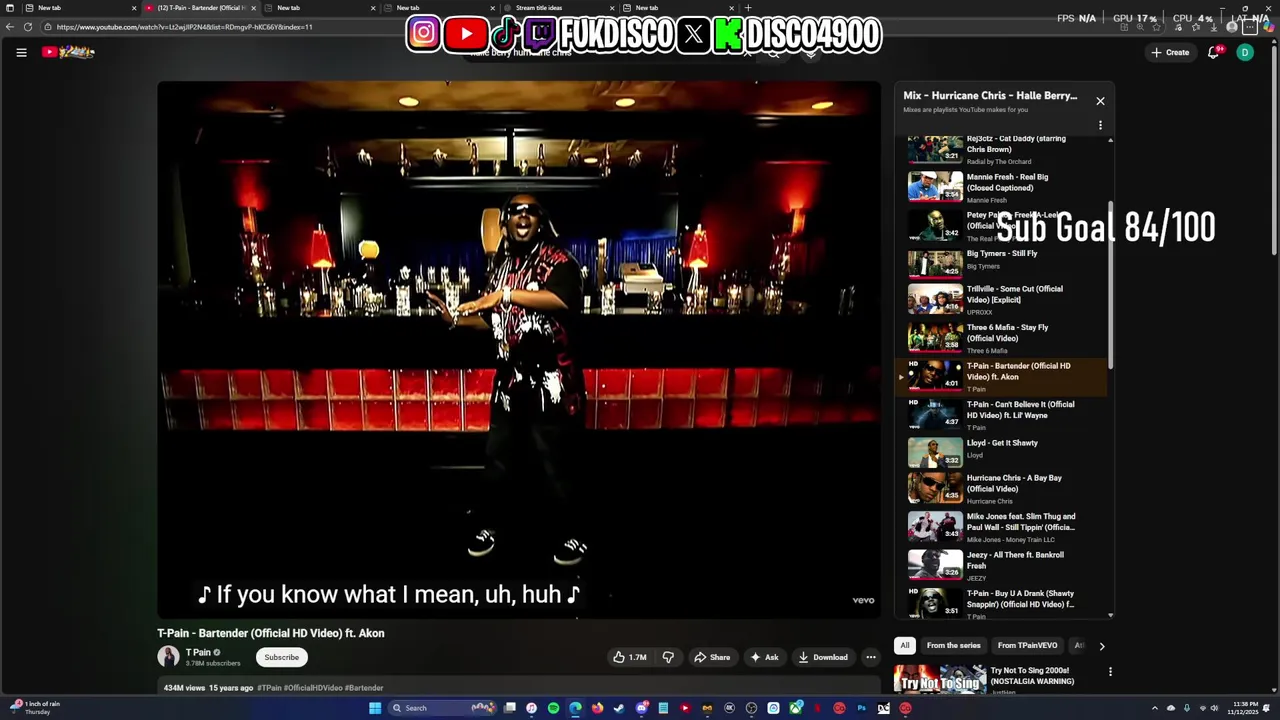Screen dimensions: 1280x720
Task: Select the All filter chip
Action: point(905,645)
